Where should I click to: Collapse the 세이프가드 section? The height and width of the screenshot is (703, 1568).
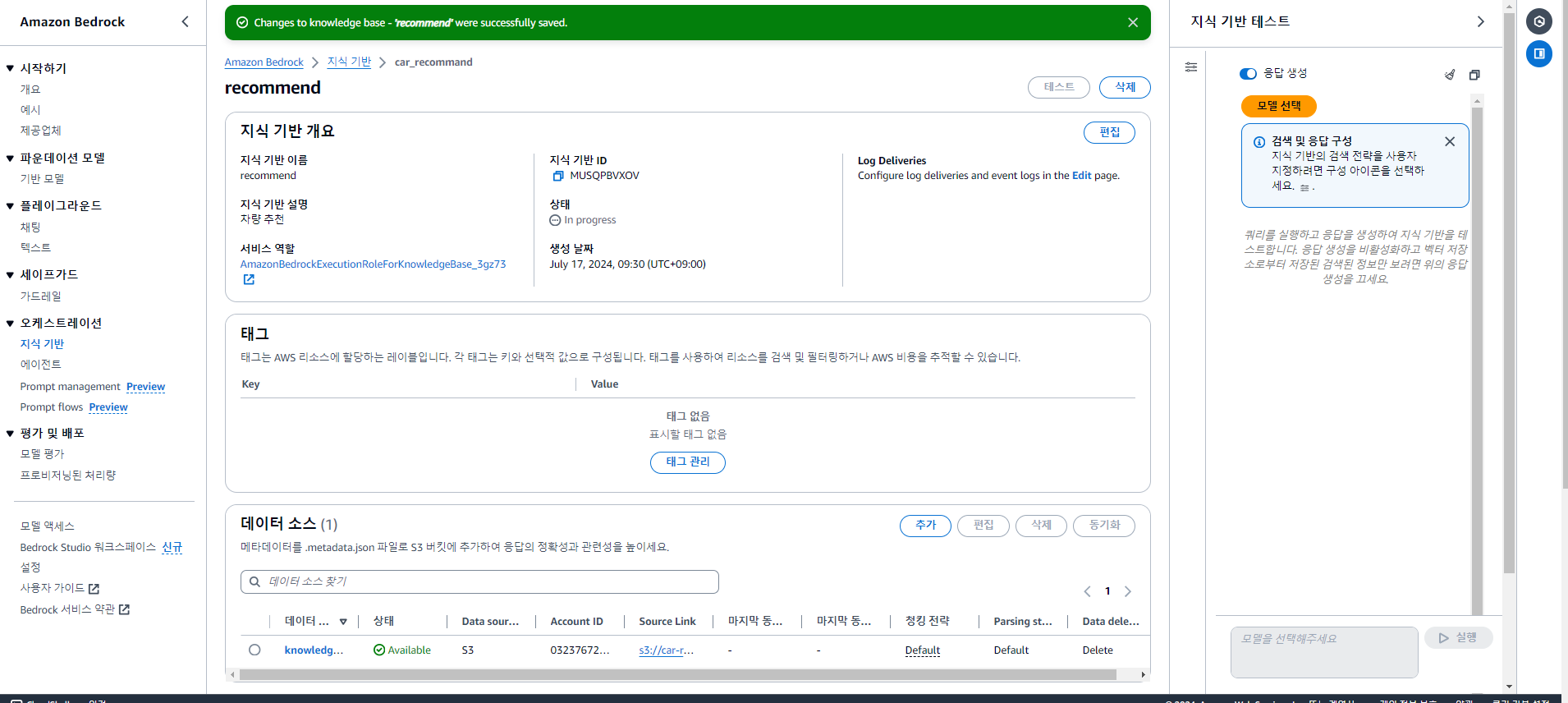tap(10, 275)
